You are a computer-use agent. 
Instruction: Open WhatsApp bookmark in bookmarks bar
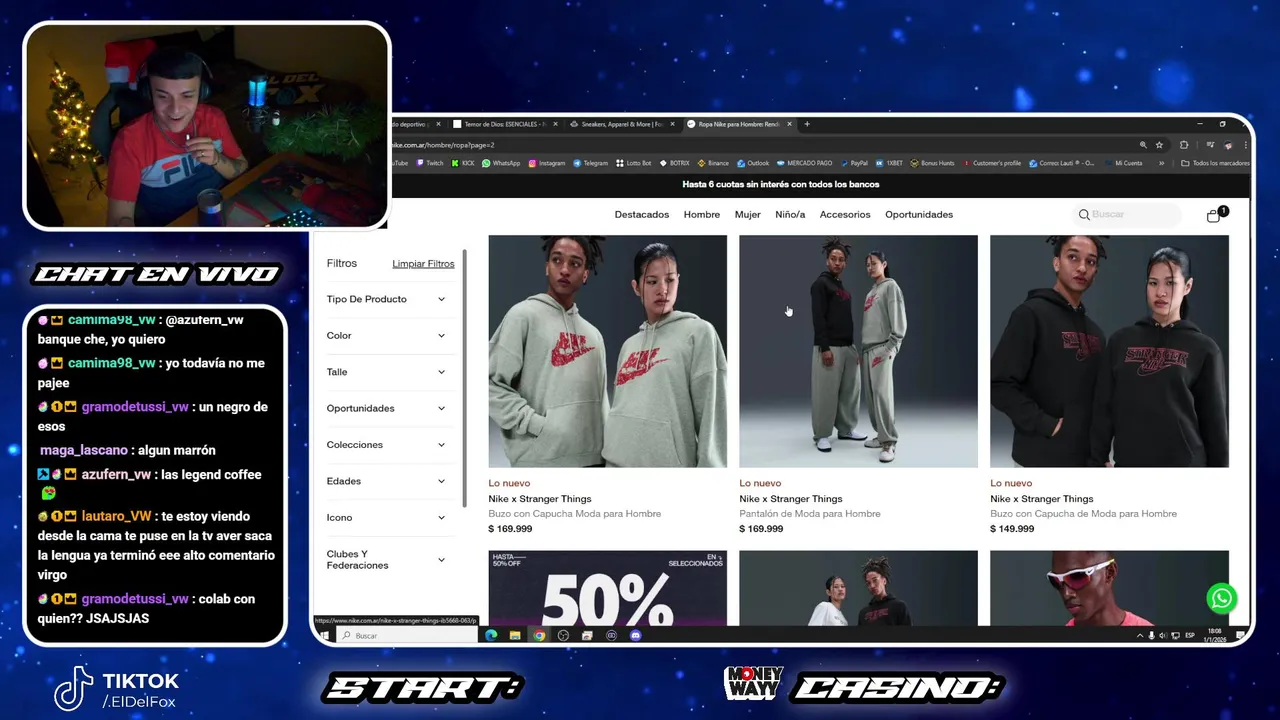click(x=501, y=163)
